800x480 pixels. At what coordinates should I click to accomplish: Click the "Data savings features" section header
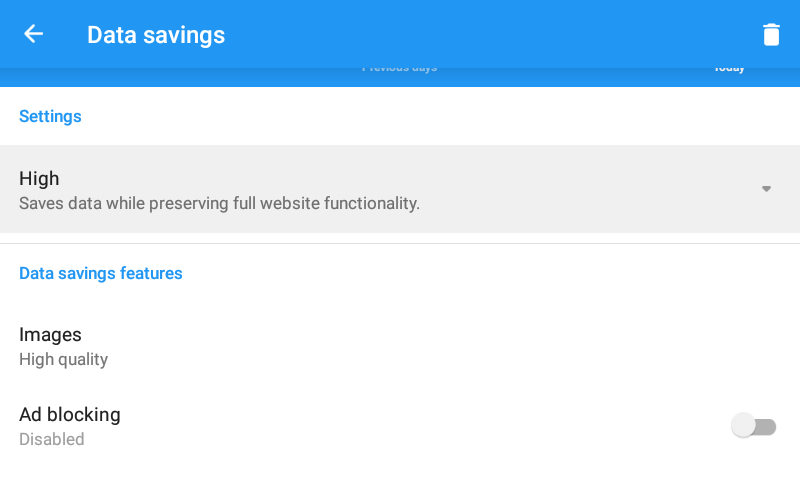pos(101,273)
